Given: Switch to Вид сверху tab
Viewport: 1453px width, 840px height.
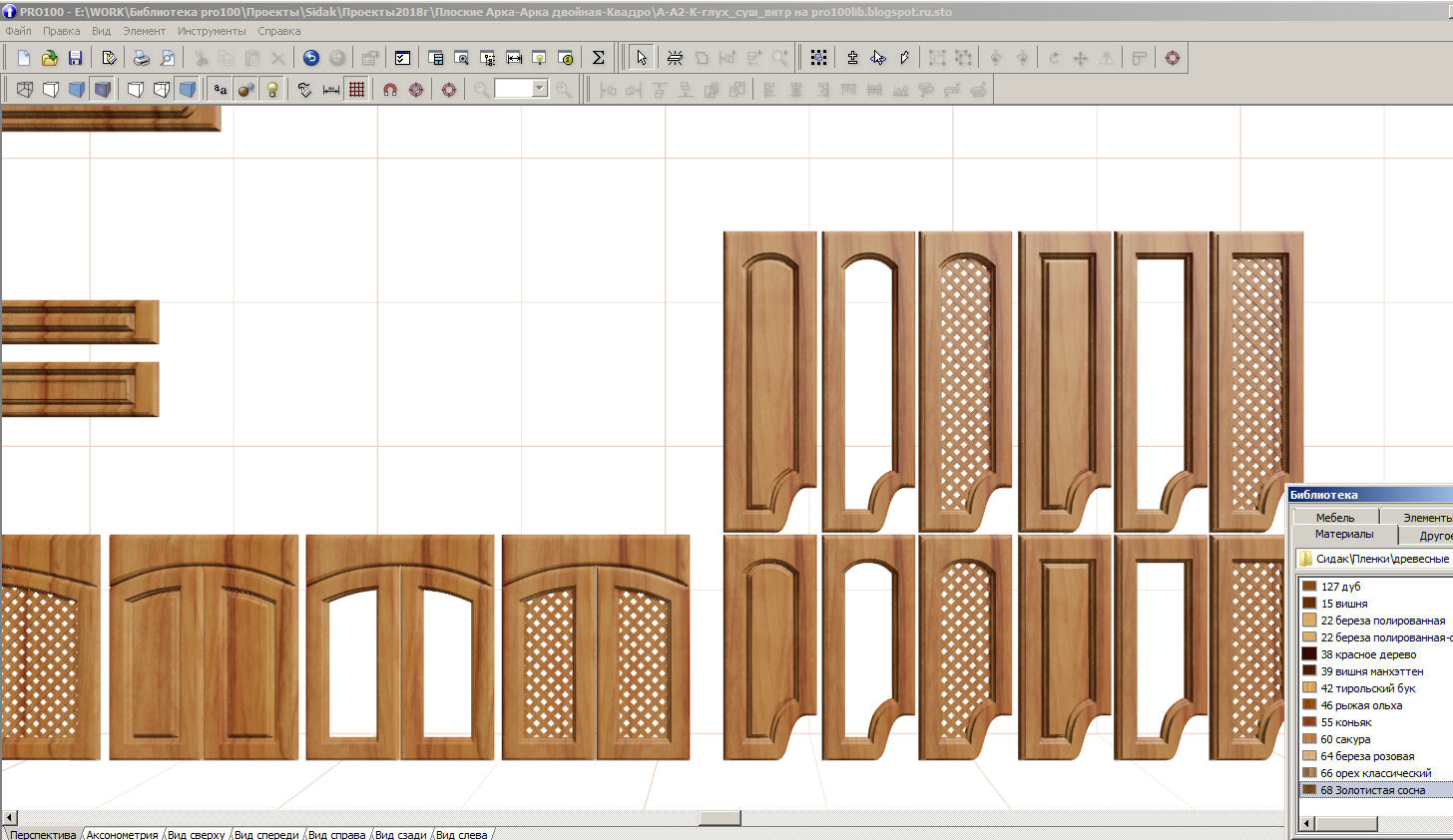Looking at the screenshot, I should click(x=197, y=834).
